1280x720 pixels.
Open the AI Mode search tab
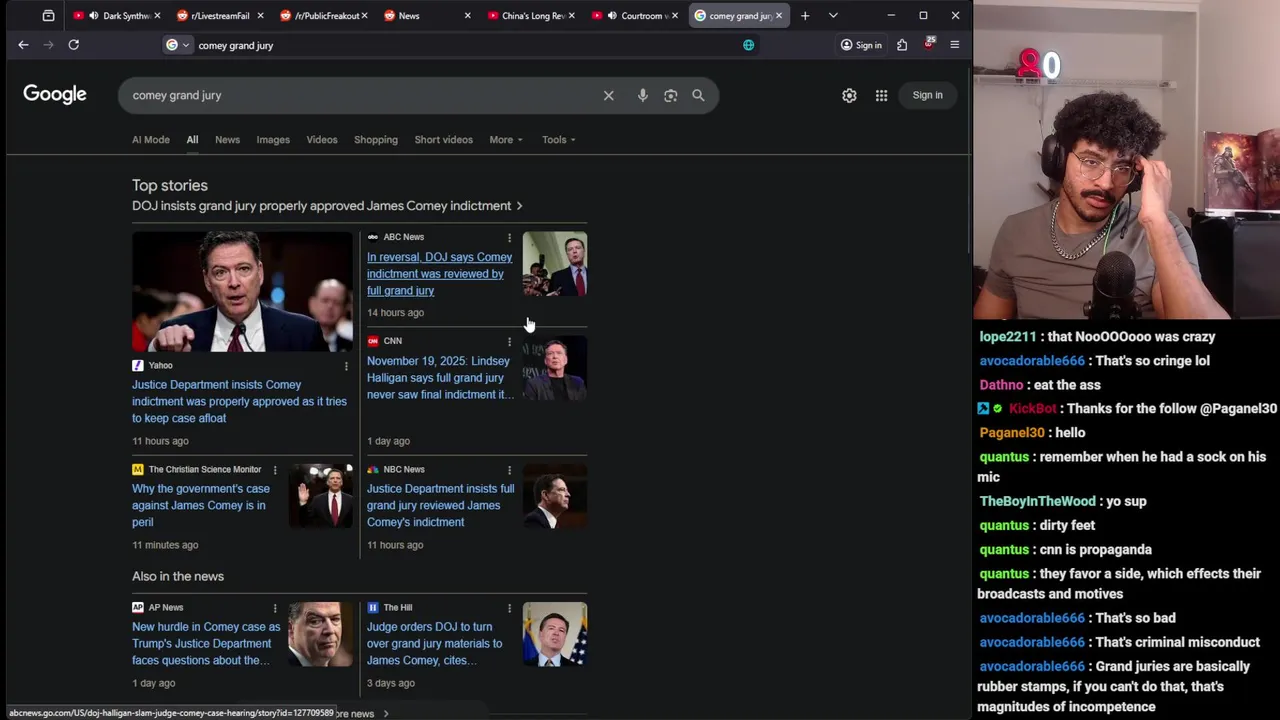pos(151,140)
